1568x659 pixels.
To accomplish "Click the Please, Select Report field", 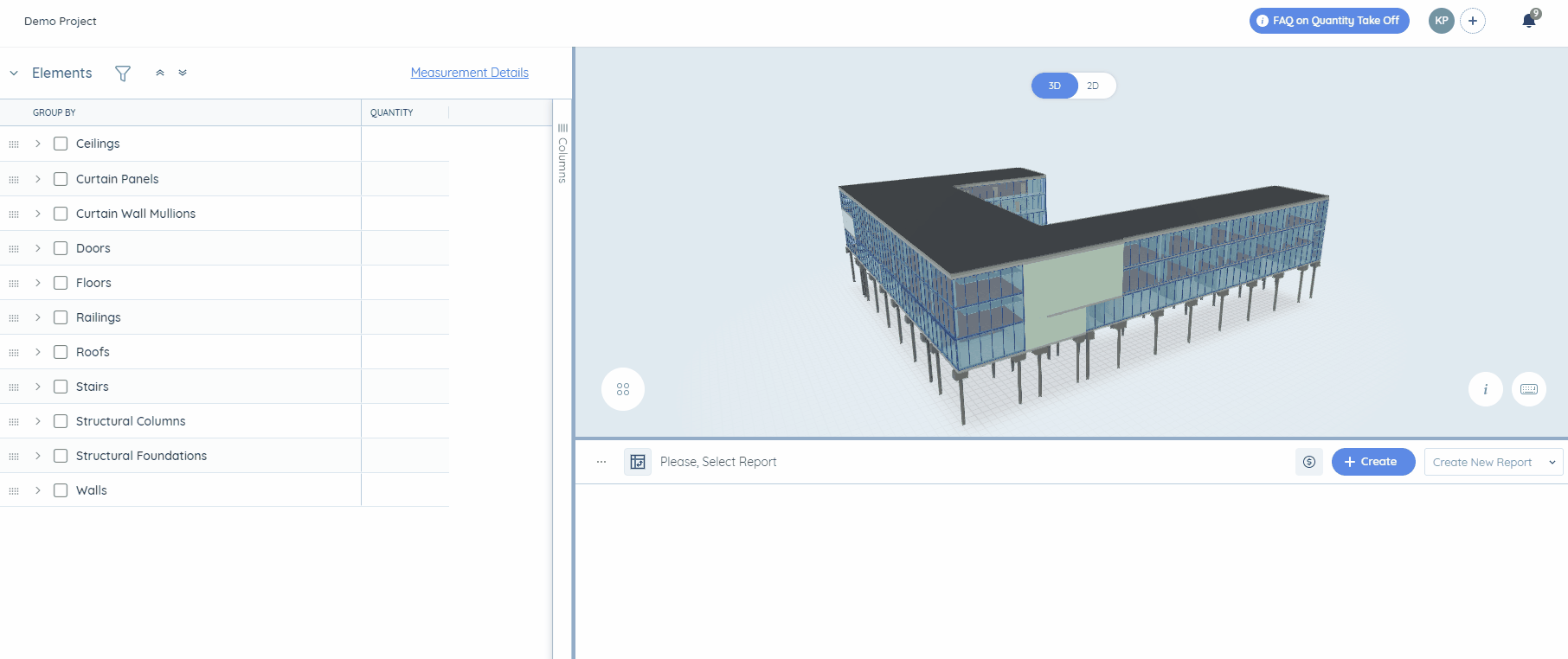I will [718, 462].
